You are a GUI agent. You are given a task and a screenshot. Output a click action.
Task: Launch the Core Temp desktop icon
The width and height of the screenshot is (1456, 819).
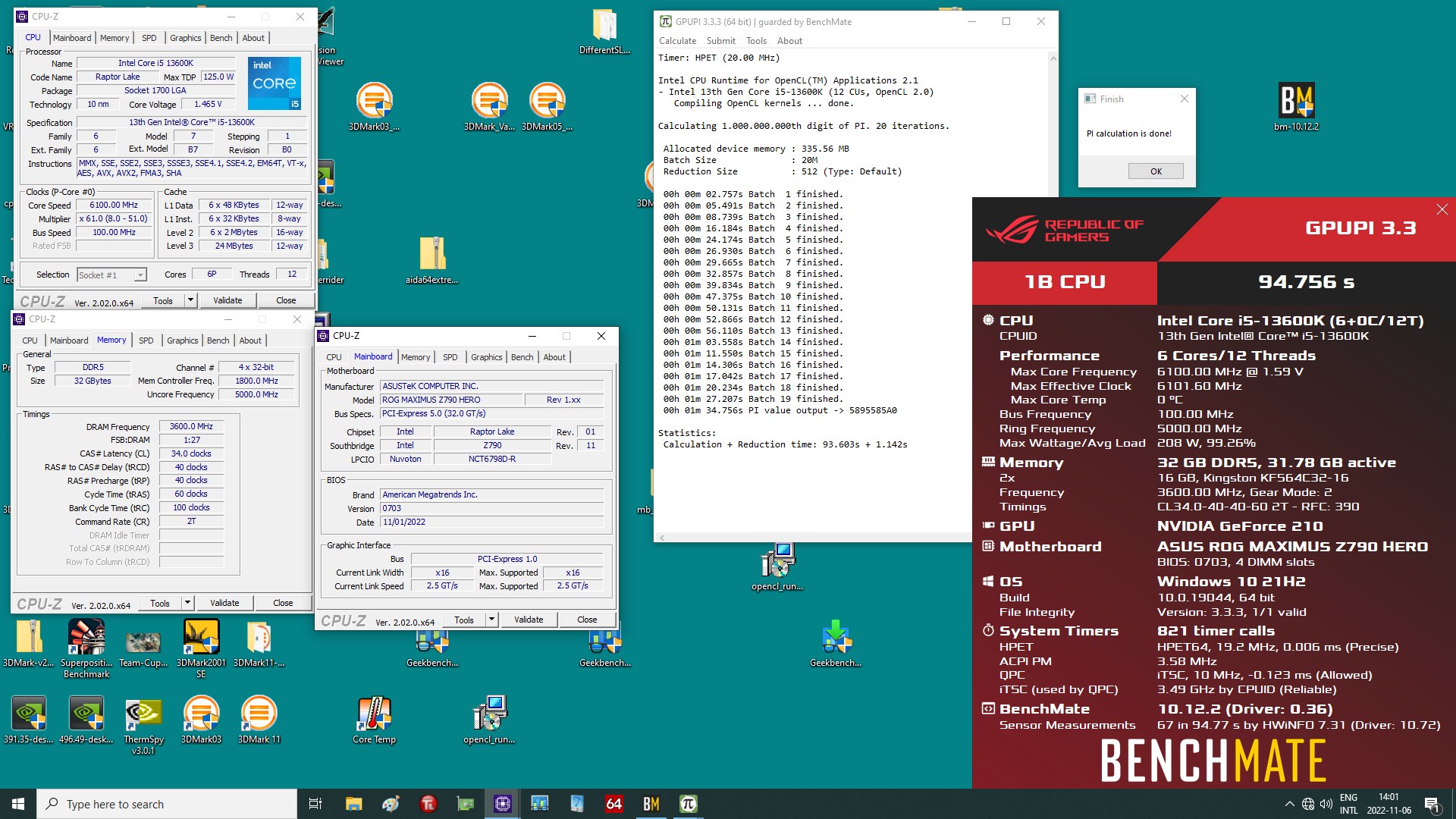[374, 720]
